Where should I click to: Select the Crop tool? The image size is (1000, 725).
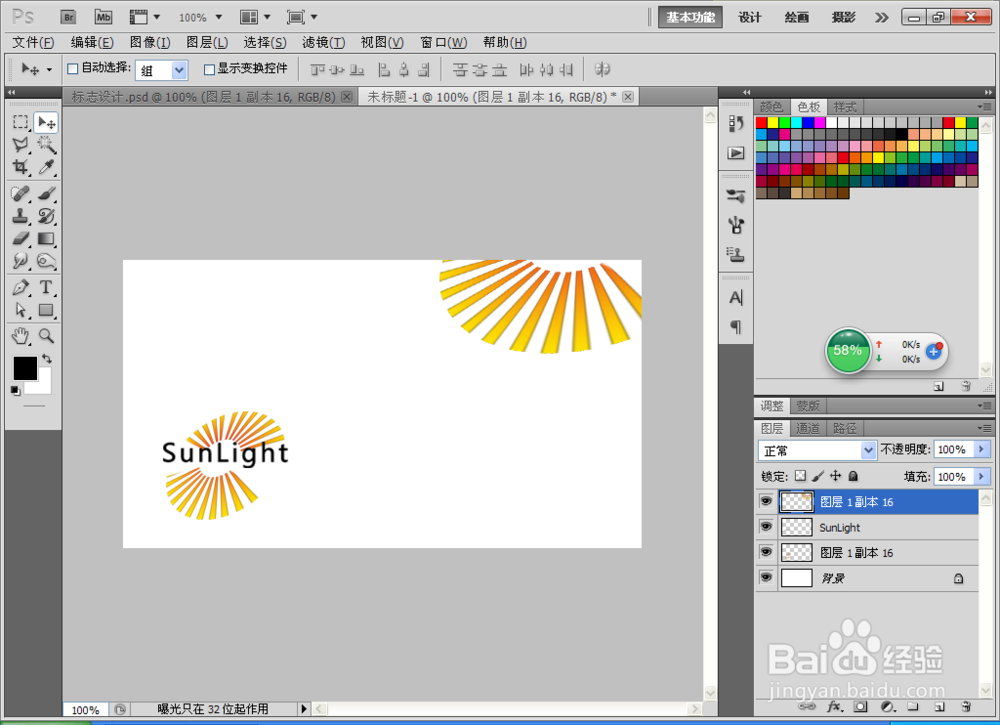click(20, 167)
